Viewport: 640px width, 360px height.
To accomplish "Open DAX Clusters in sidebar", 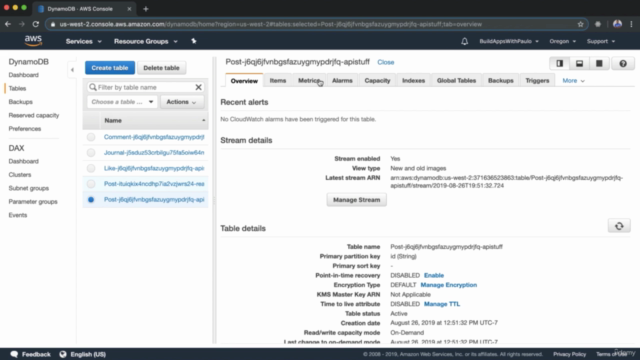I will [20, 175].
